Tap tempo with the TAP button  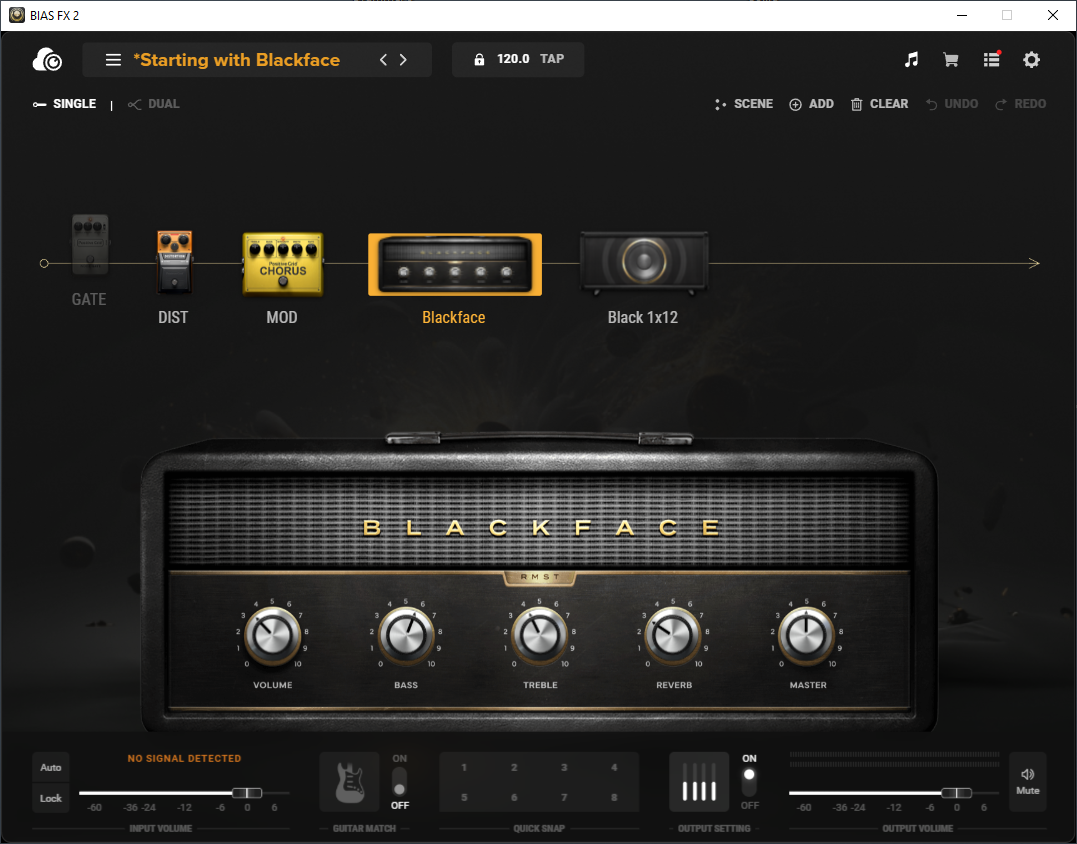point(552,59)
